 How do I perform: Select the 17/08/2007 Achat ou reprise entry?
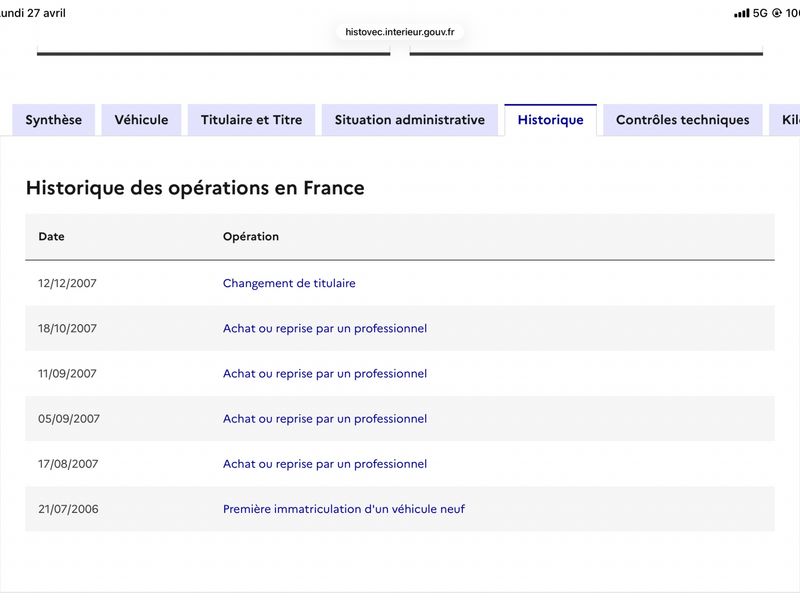[324, 464]
